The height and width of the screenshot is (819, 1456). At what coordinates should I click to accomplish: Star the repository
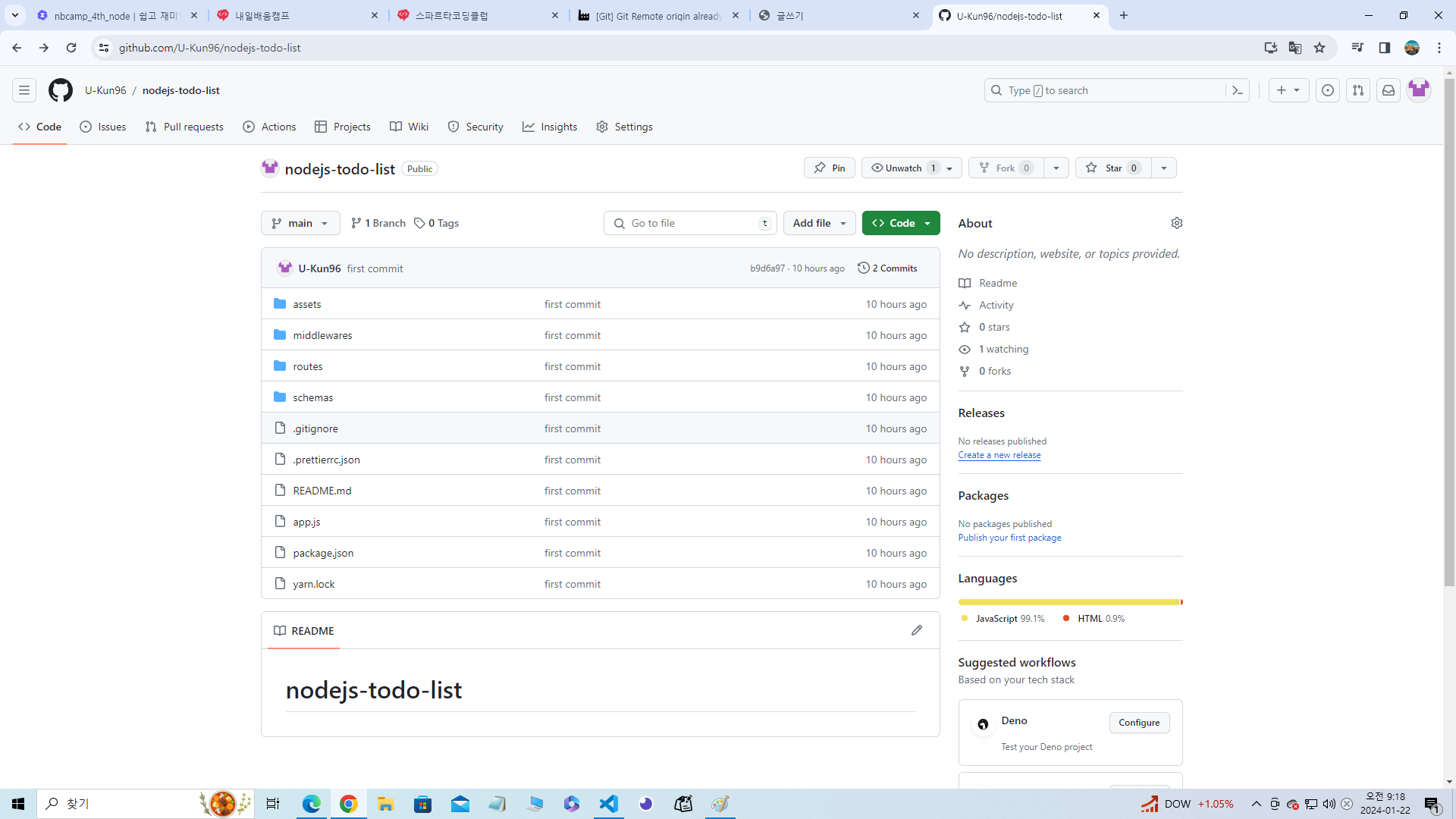[1113, 168]
